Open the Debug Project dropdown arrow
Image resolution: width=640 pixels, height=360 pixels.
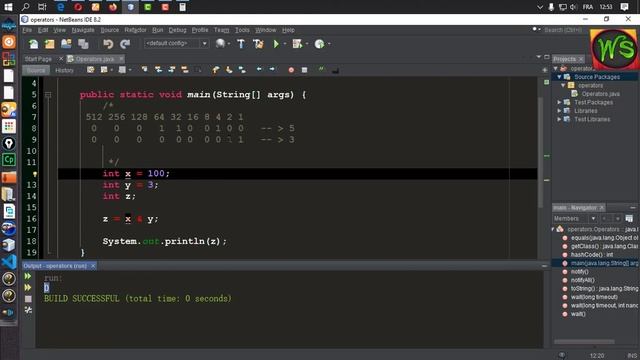307,44
